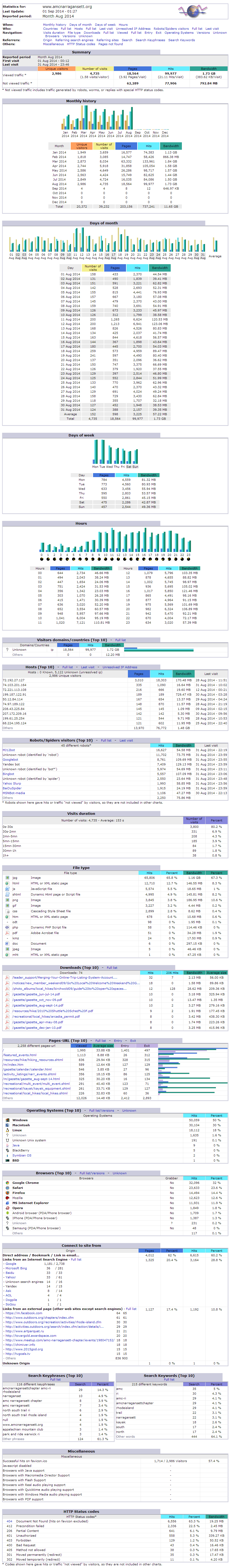230x1568 pixels.
Task: Click the Google Chrome browser icon
Action: coord(7,1183)
